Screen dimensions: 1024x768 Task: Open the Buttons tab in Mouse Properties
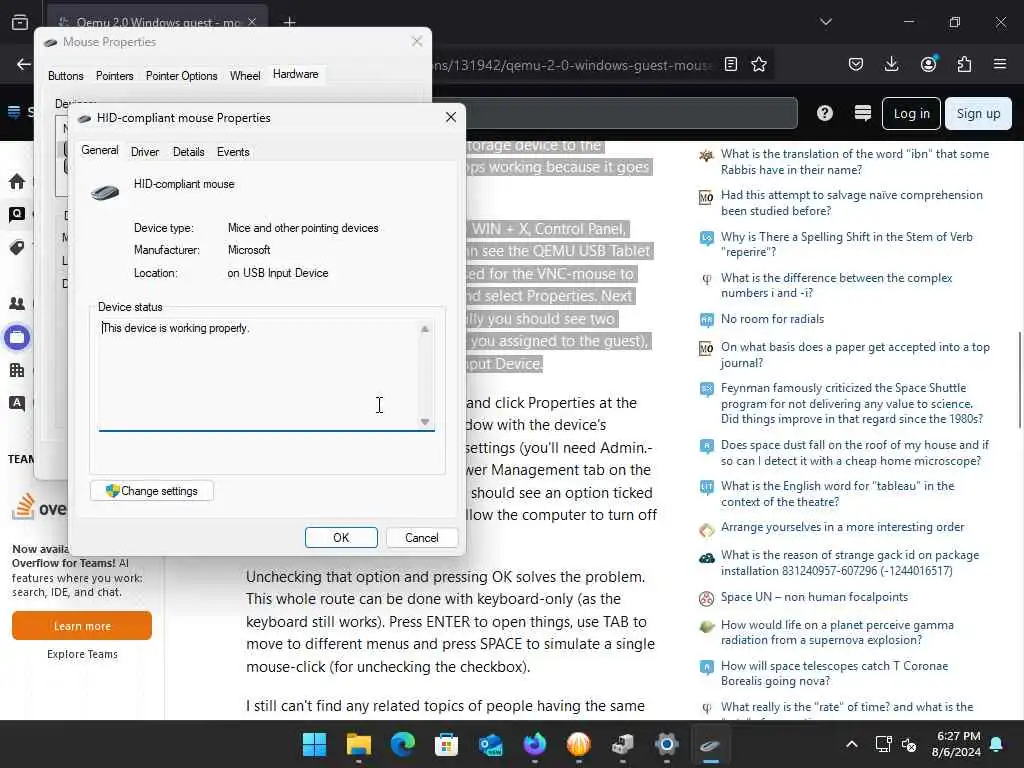[65, 76]
